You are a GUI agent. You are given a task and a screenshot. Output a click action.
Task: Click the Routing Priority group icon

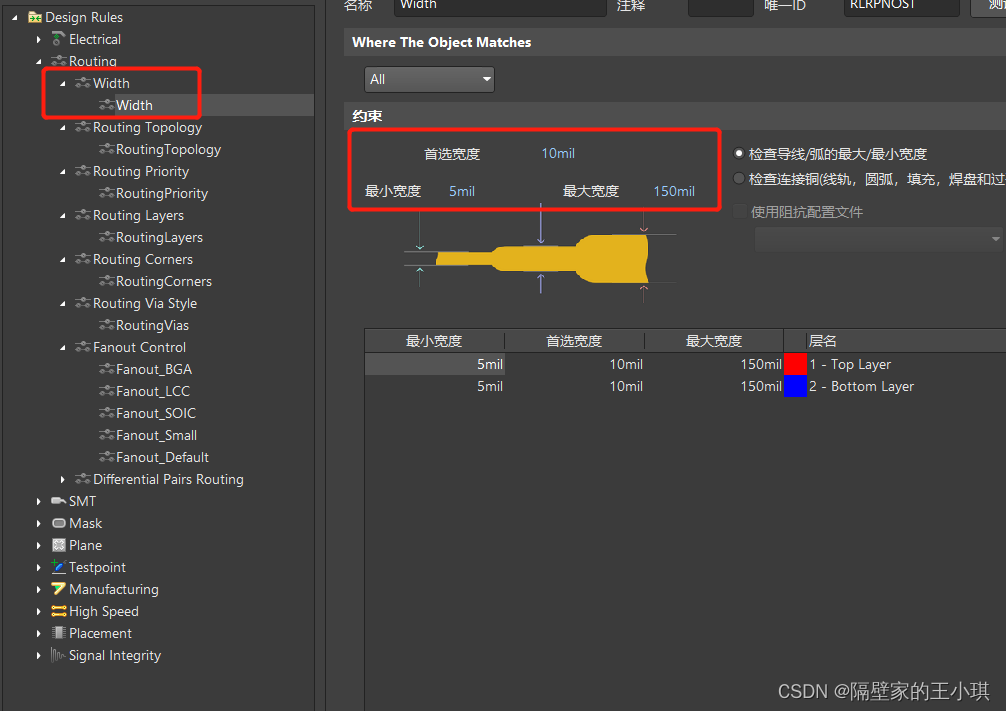coord(82,171)
